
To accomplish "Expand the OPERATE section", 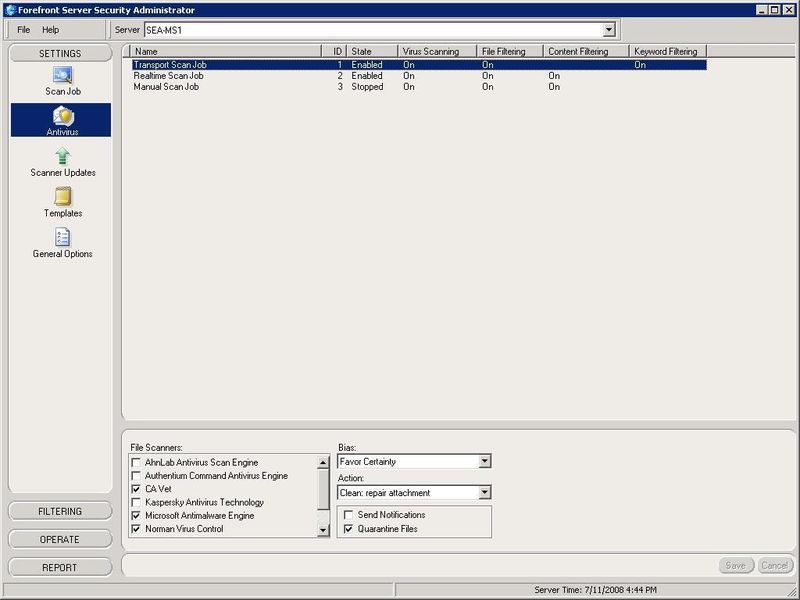I will pos(60,539).
